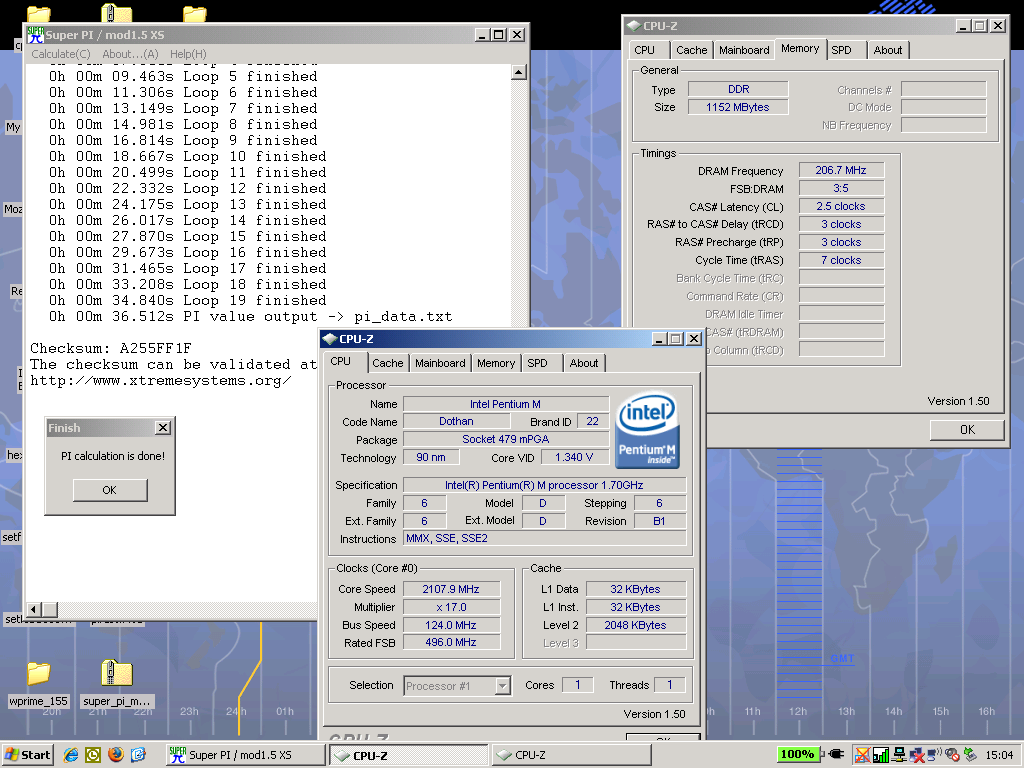Click the DRAM Frequency value 206.7 MHz
This screenshot has height=768, width=1024.
pyautogui.click(x=841, y=170)
